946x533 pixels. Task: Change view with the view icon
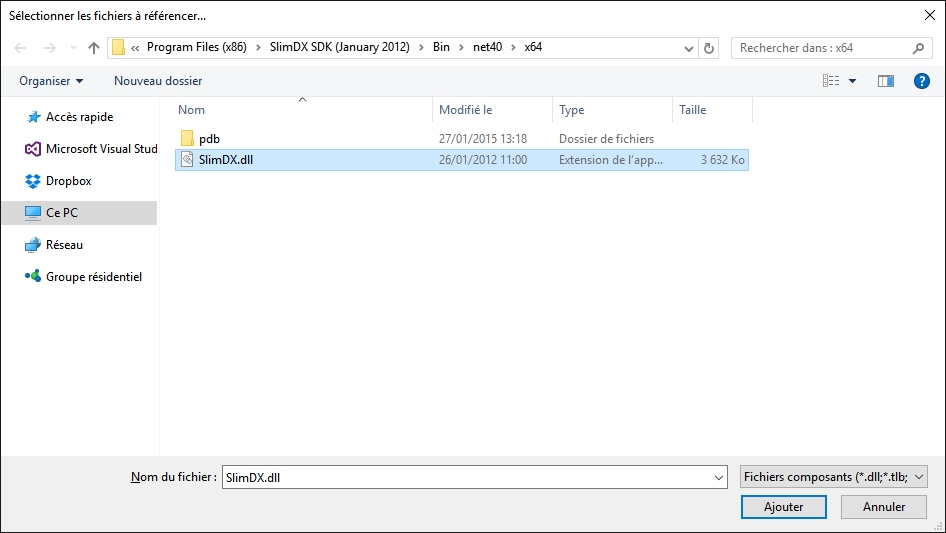click(831, 81)
